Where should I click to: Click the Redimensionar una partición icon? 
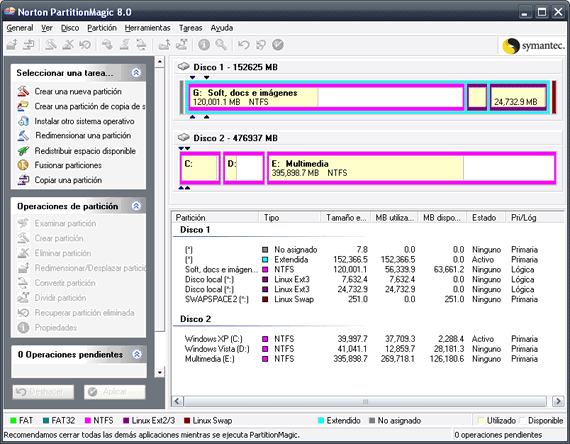23,135
